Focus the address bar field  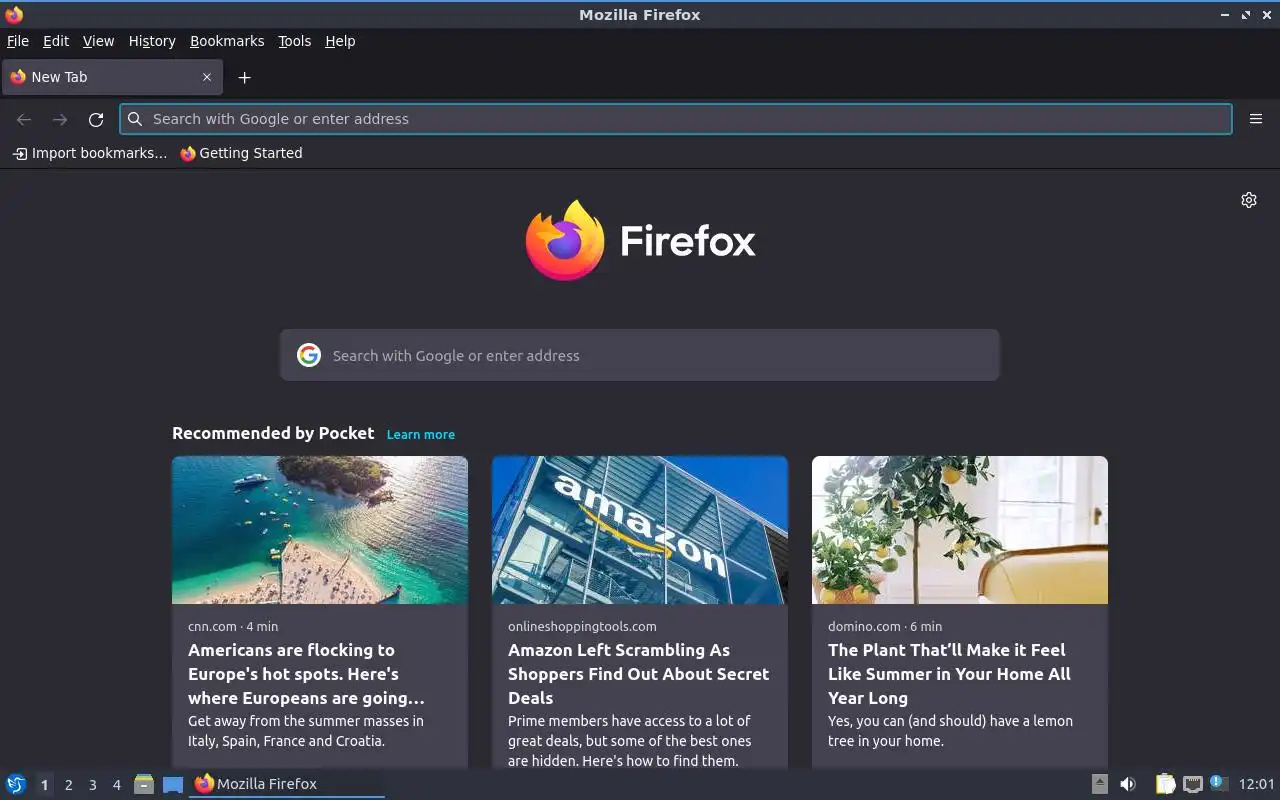coord(676,119)
